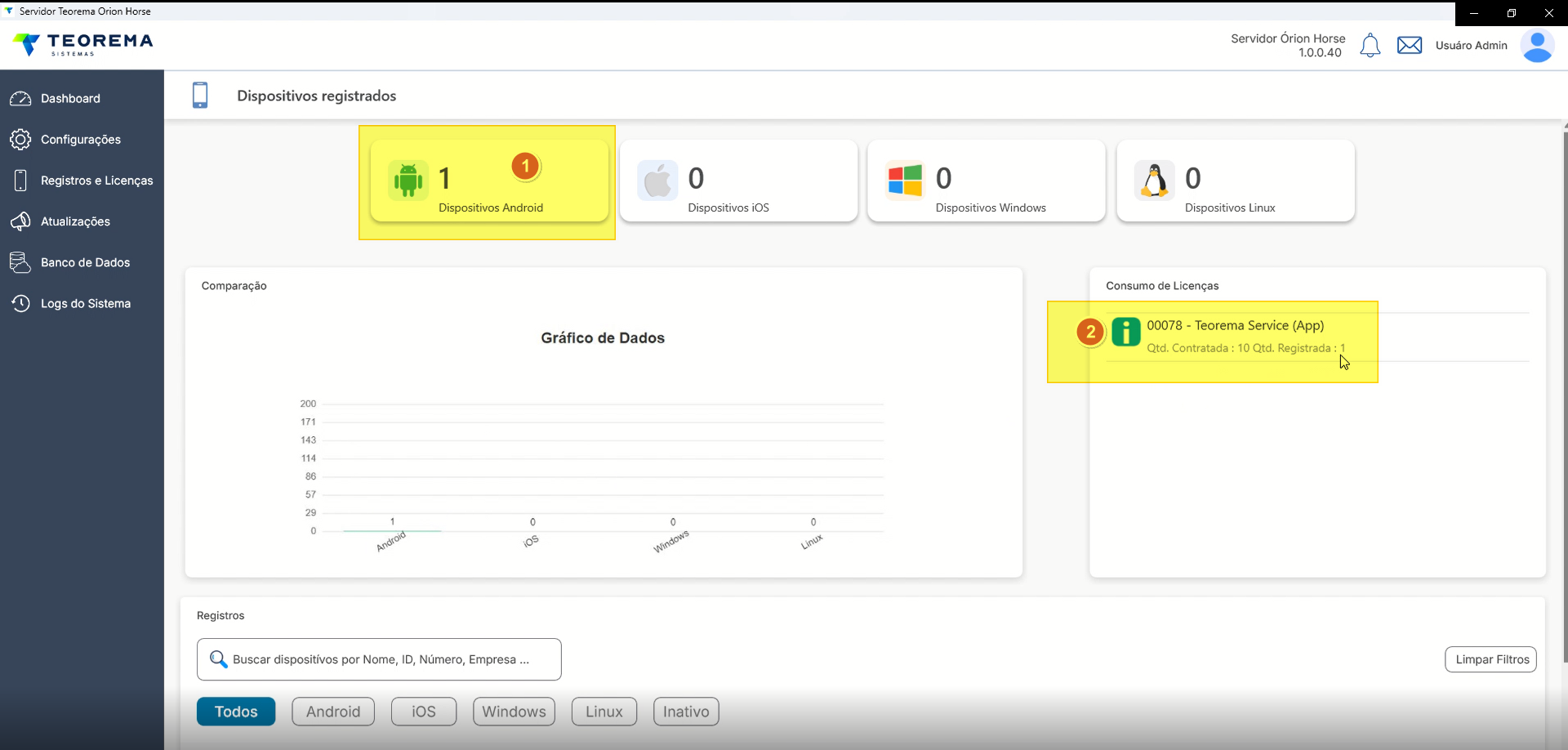The width and height of the screenshot is (1568, 750).
Task: Open Registros e Licenças menu item
Action: [x=82, y=181]
